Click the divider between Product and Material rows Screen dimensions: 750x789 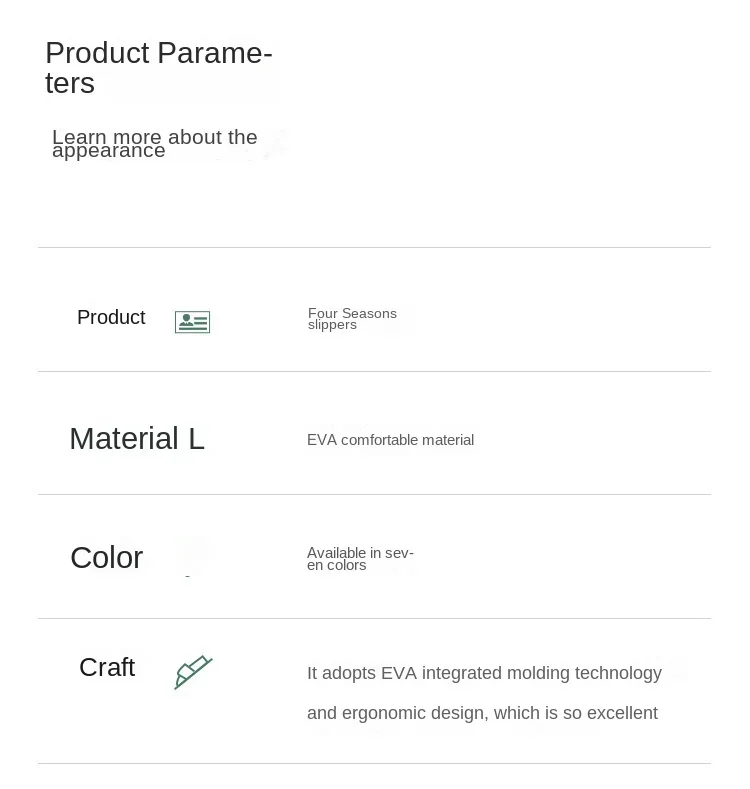374,371
